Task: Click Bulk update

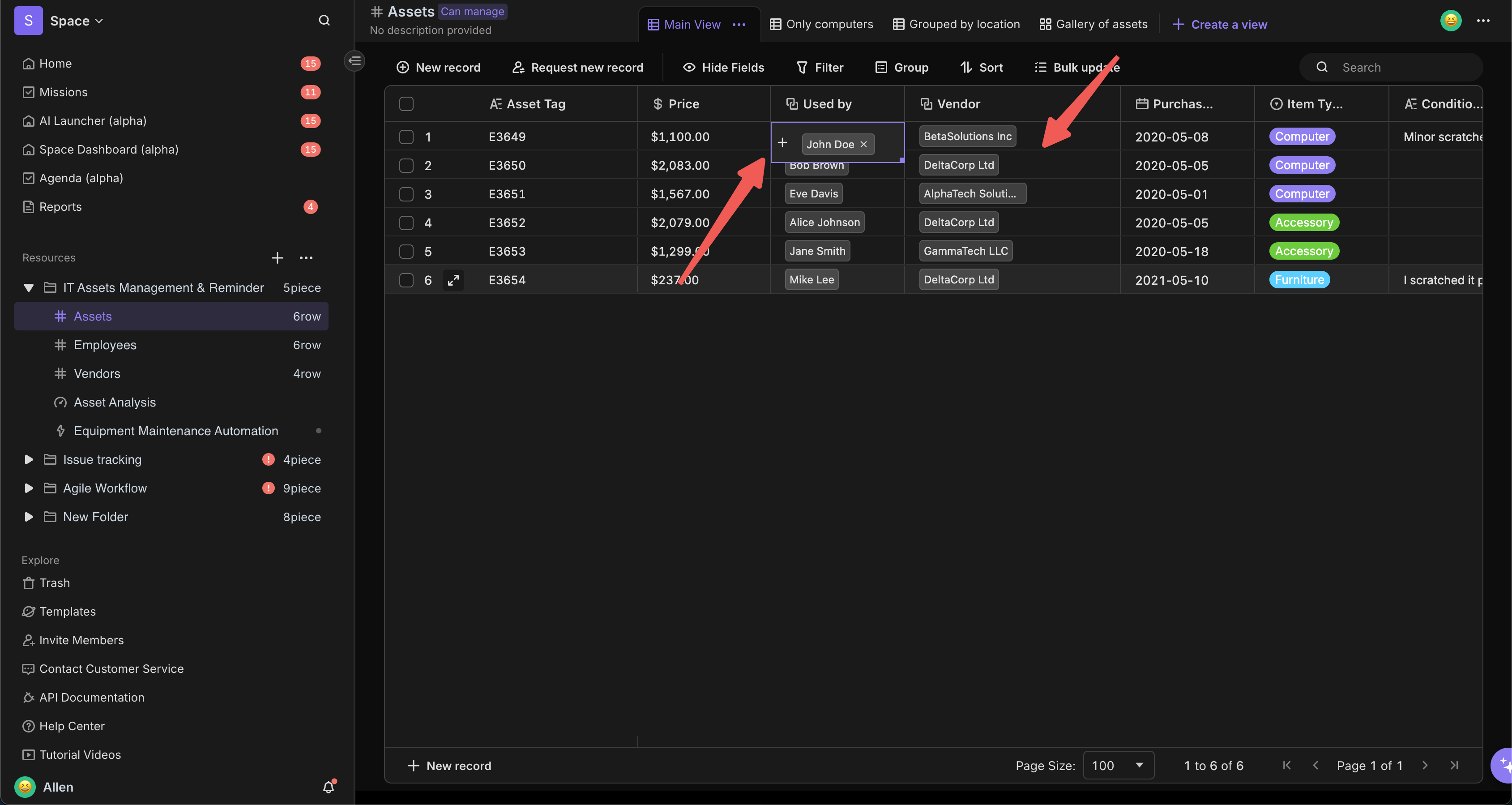Action: click(x=1076, y=68)
